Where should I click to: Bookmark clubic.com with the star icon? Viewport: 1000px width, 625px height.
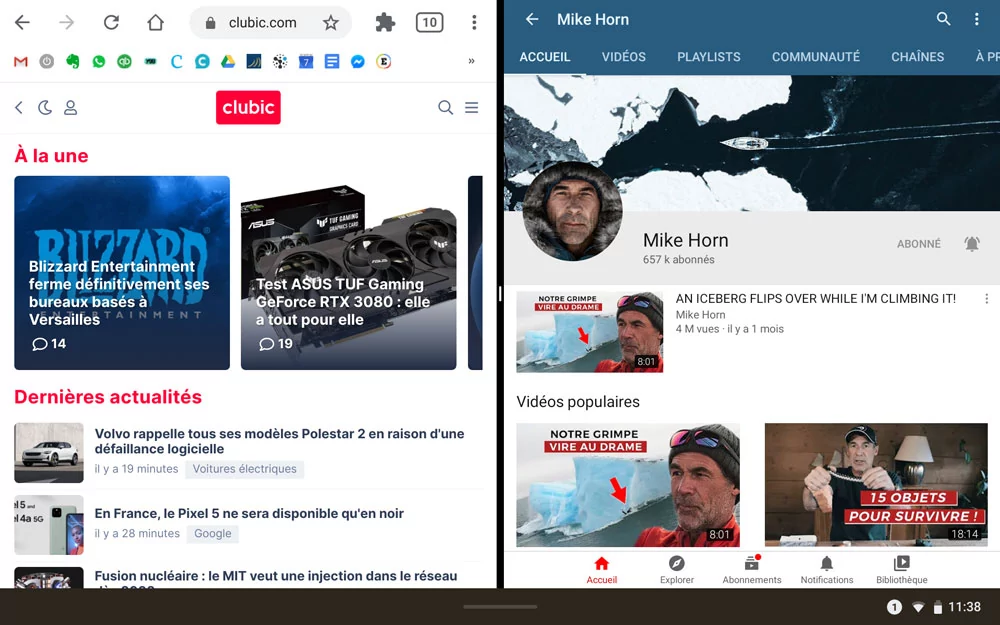tap(330, 23)
